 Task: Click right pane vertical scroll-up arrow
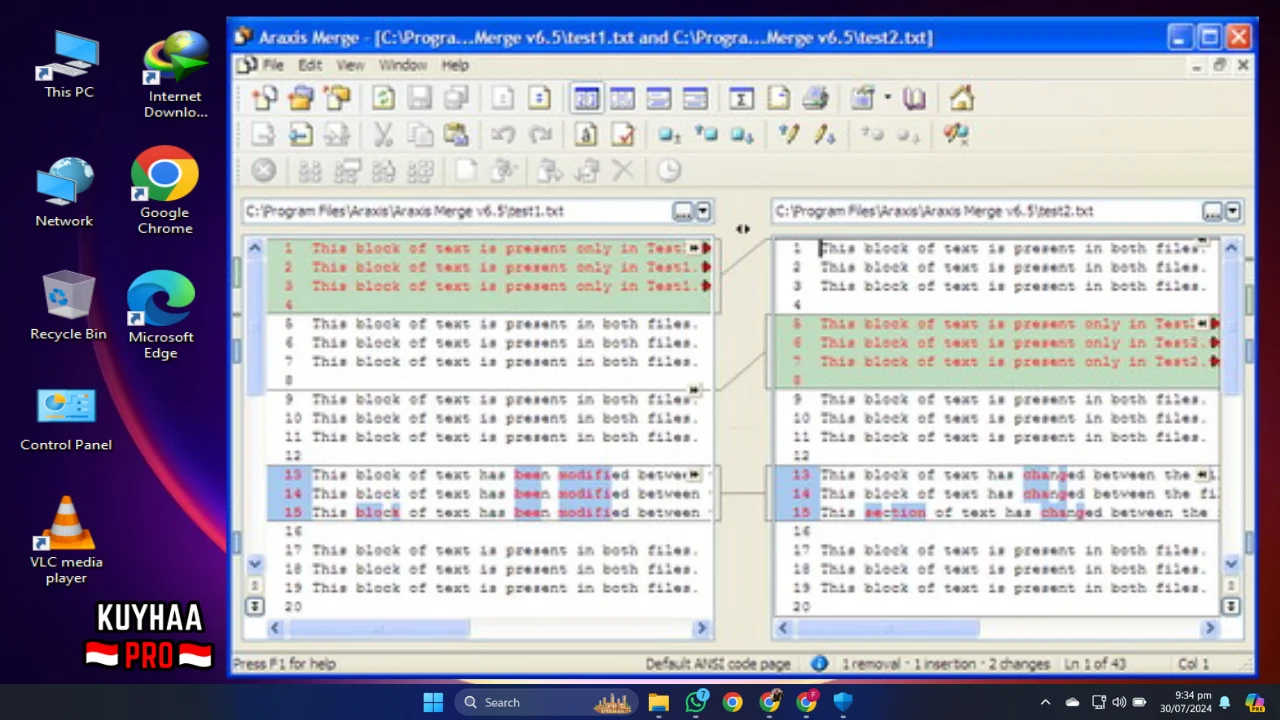click(1231, 248)
